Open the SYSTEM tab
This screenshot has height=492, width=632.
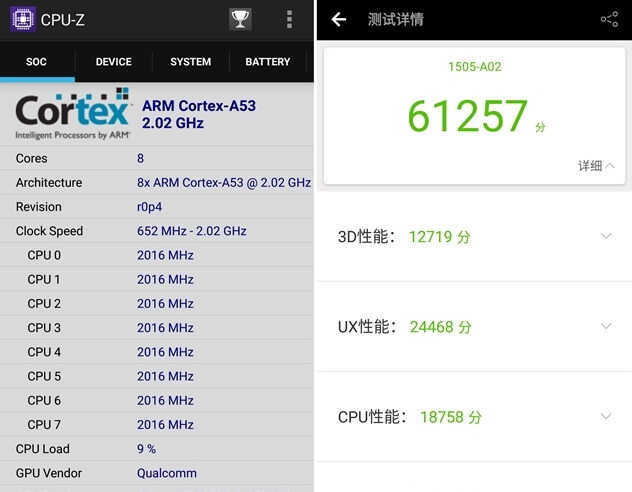pos(190,62)
